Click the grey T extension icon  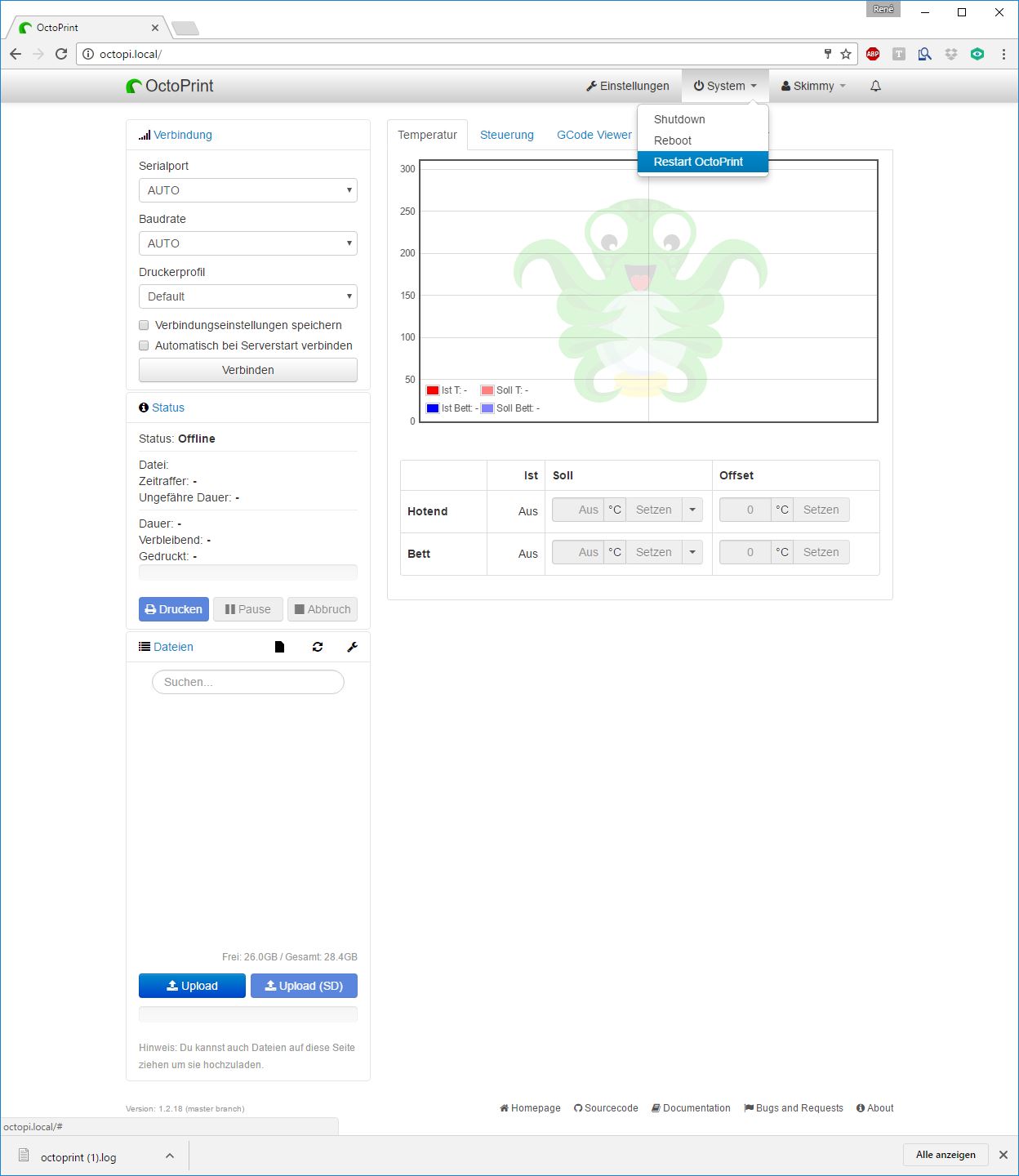[899, 54]
